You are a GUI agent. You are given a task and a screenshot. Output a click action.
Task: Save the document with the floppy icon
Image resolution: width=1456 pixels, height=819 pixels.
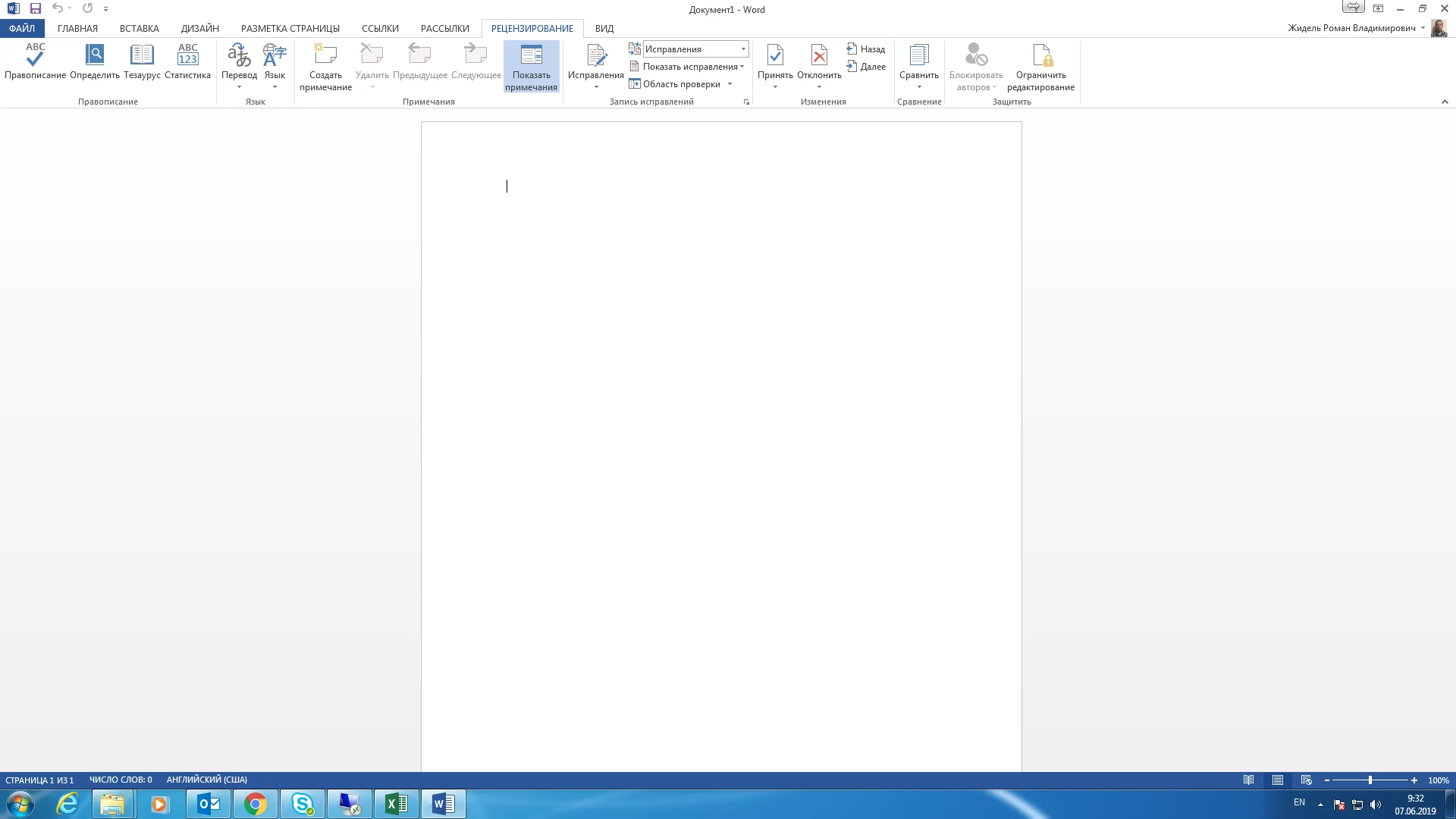tap(36, 8)
